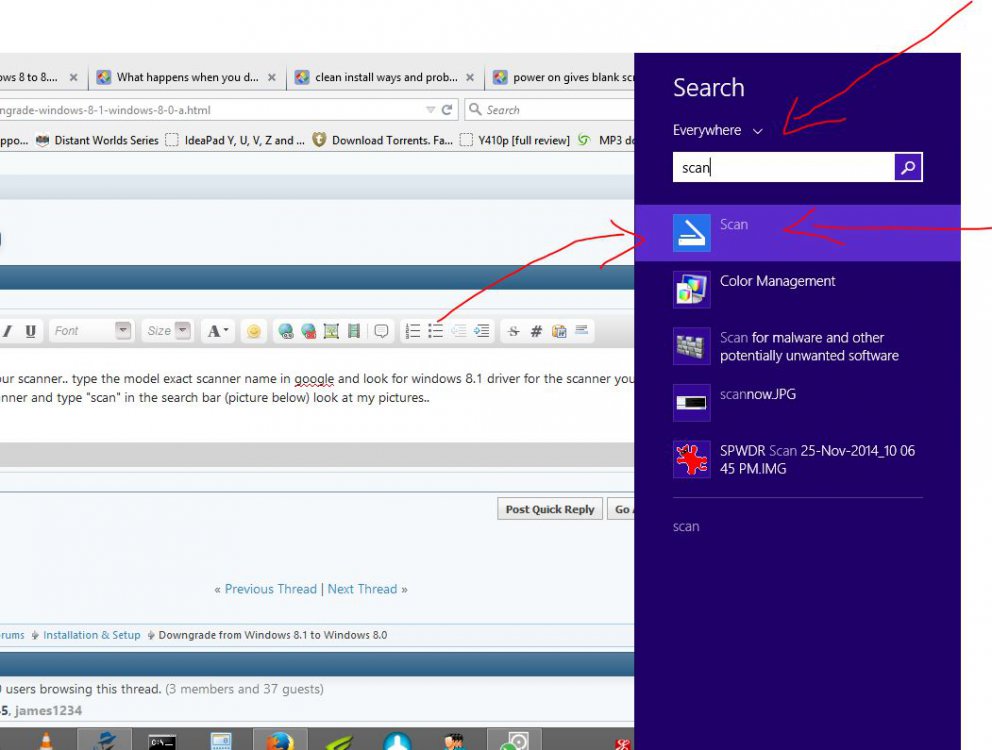
Task: Apply strikethrough text formatting
Action: 513,331
